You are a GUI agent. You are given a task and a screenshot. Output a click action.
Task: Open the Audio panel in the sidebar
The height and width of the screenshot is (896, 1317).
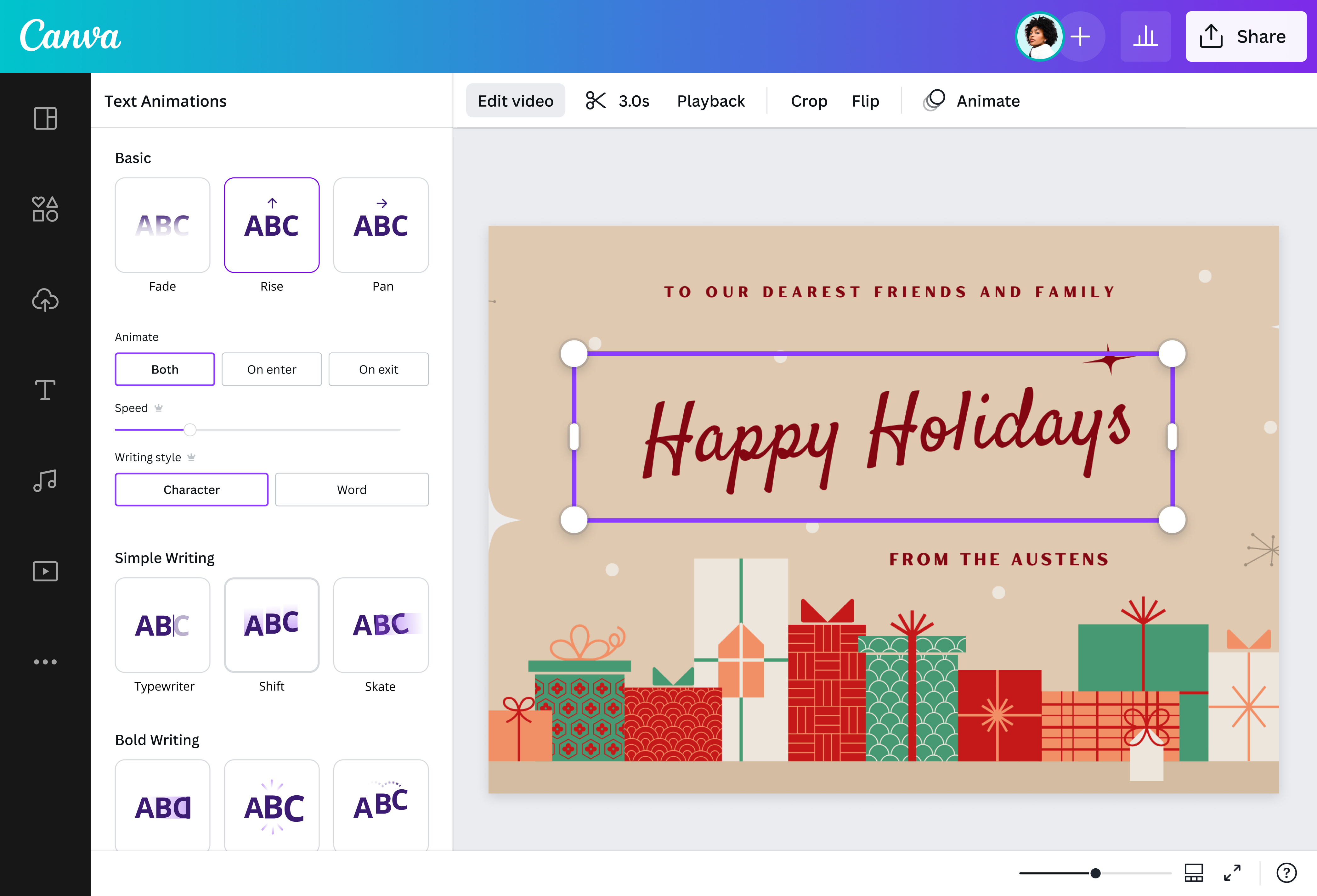coord(45,481)
